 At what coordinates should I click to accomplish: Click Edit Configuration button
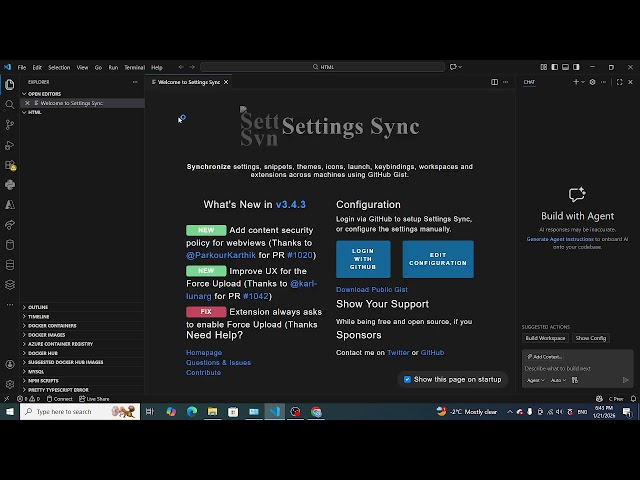click(438, 259)
